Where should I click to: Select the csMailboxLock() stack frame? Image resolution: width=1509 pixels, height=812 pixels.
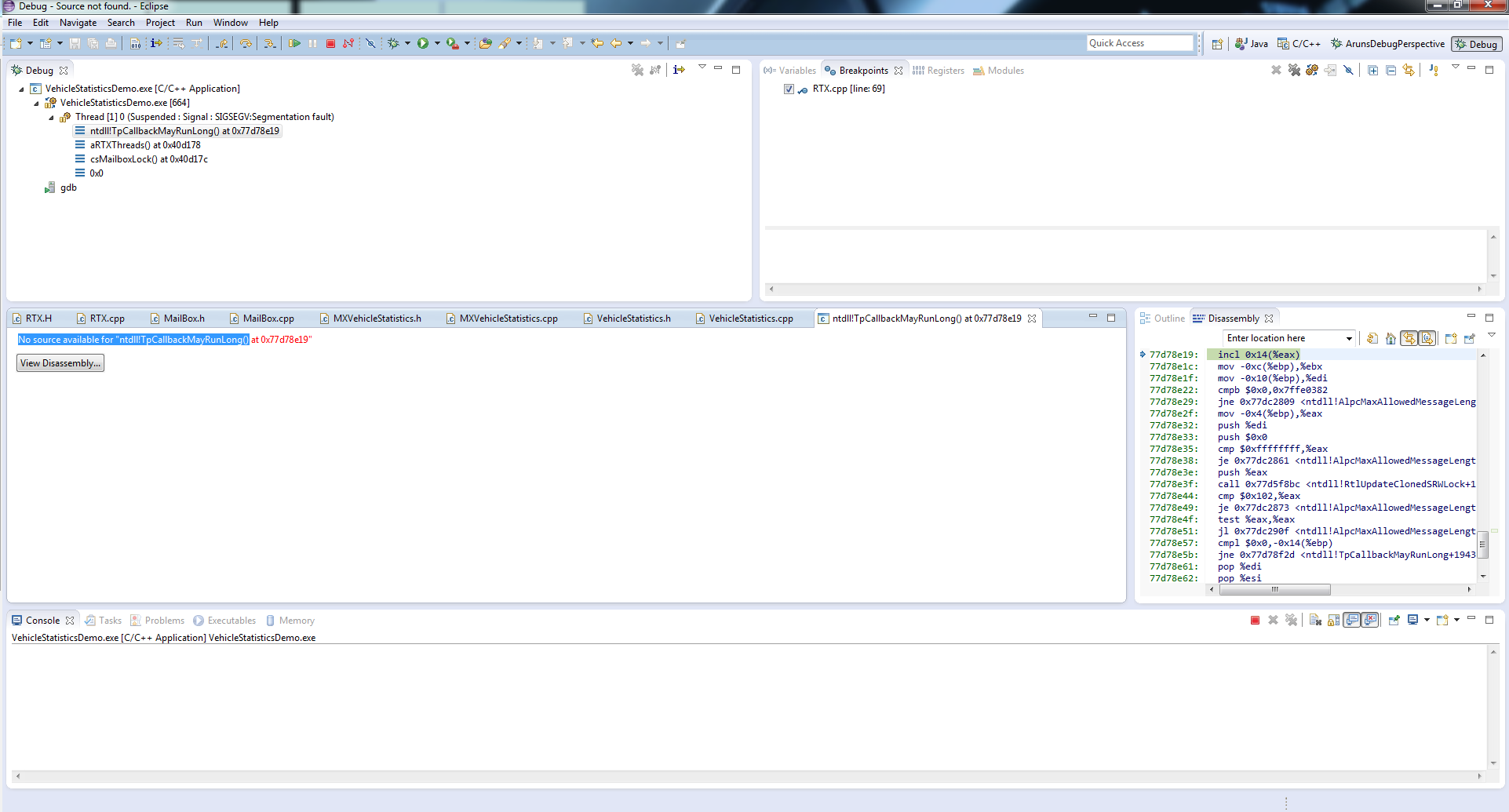(141, 159)
